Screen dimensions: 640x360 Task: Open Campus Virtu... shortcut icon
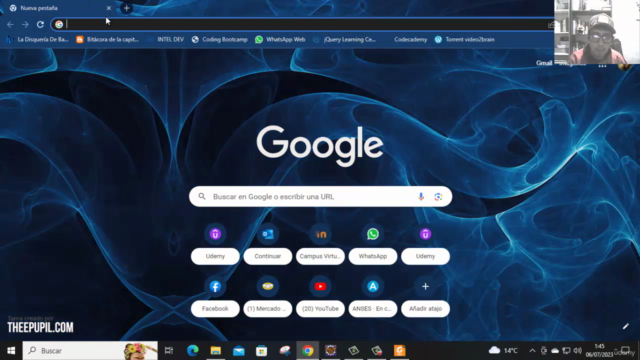(x=320, y=234)
